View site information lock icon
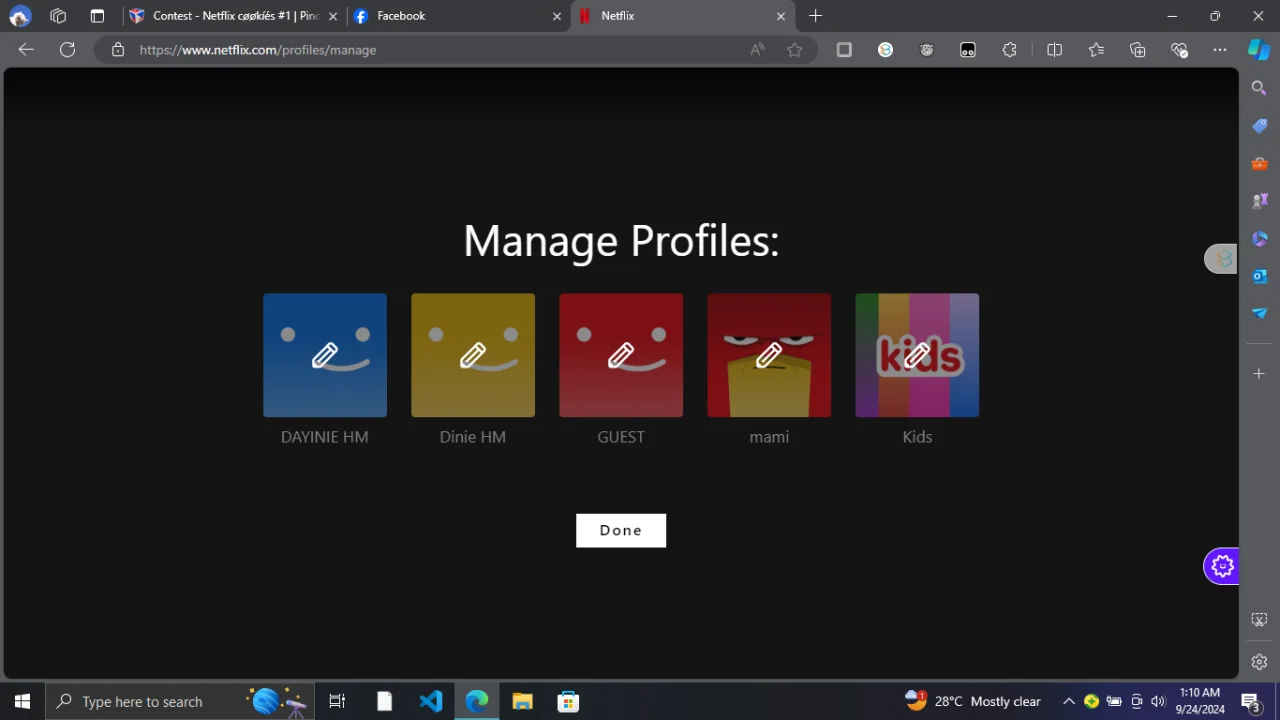 118,50
